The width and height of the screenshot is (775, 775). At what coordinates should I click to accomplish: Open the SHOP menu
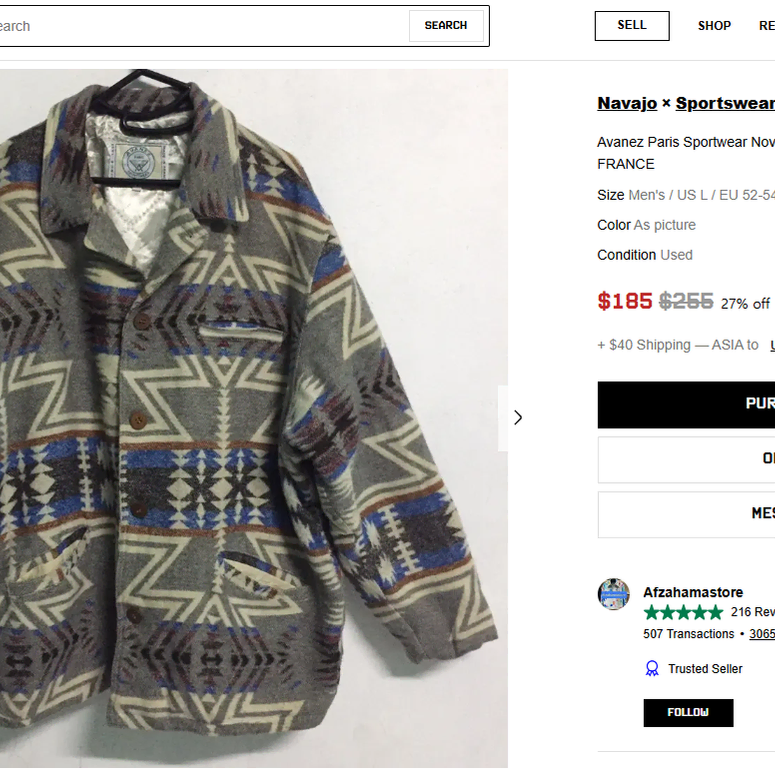714,26
